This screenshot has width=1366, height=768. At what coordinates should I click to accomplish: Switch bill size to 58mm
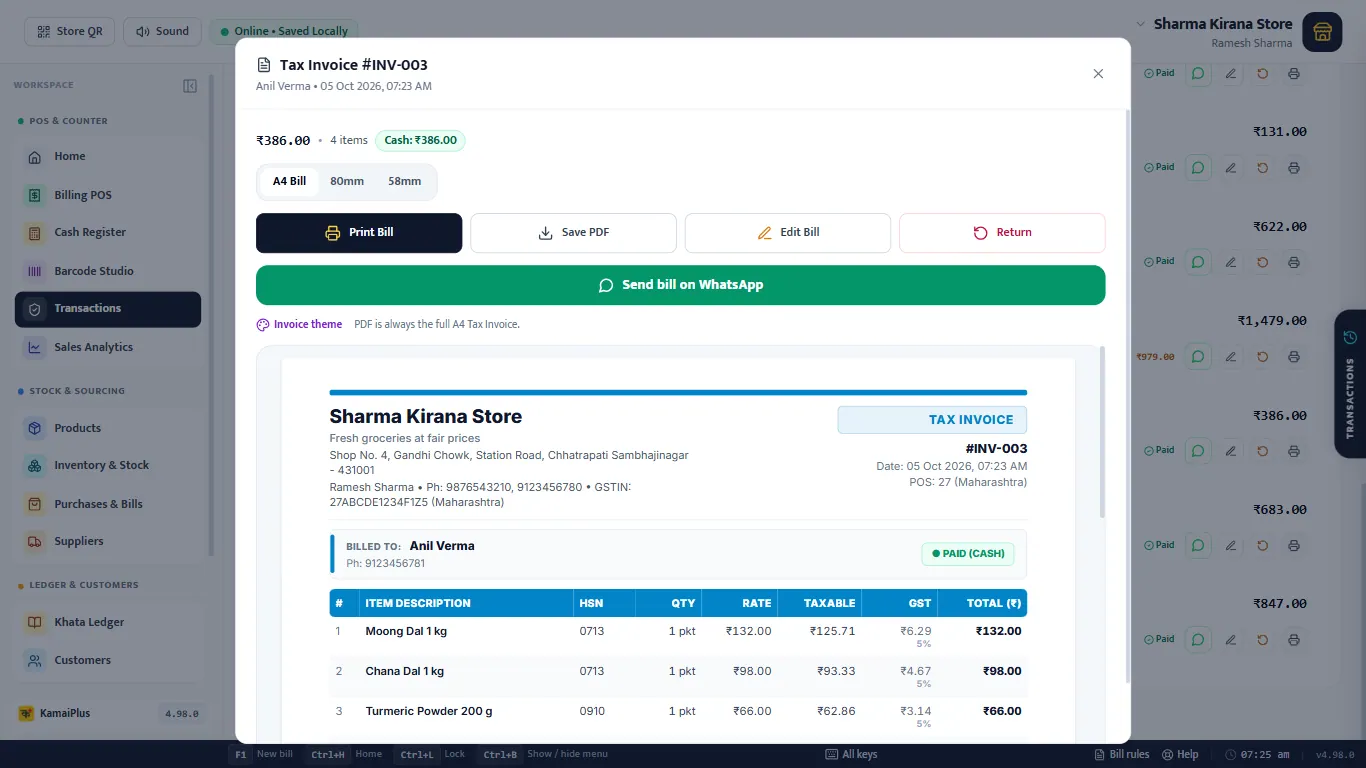point(405,182)
